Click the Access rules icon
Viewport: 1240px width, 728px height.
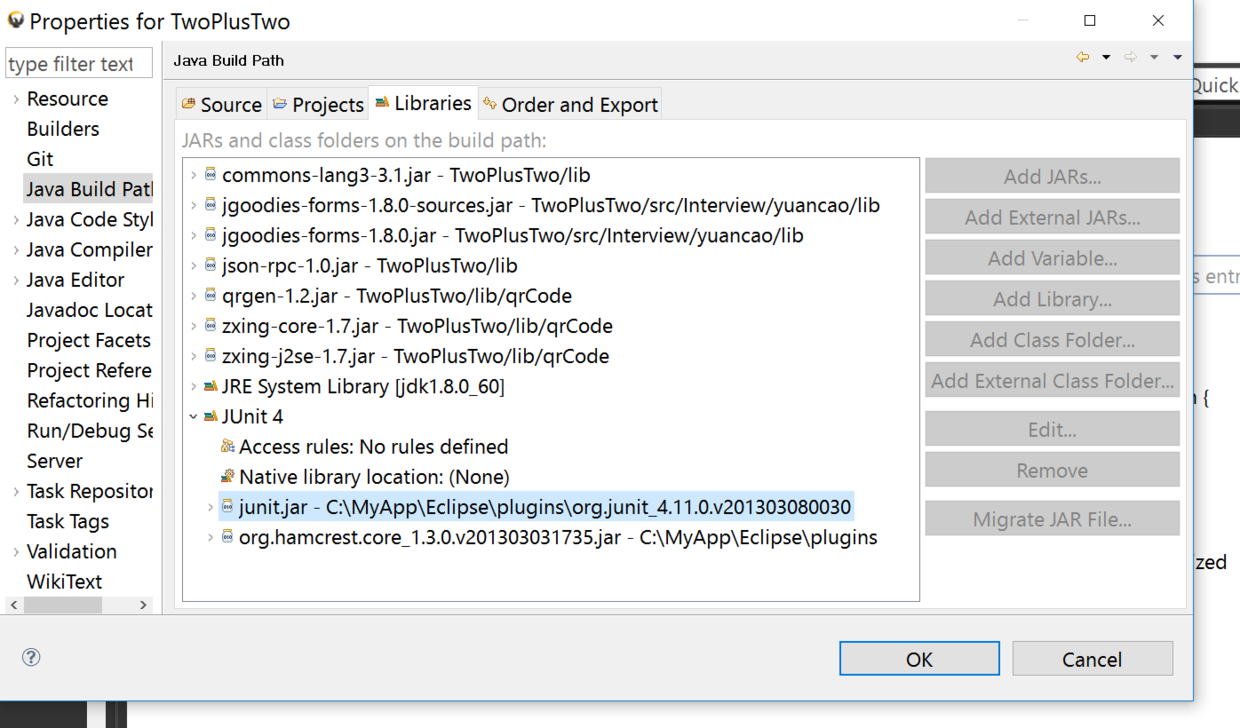click(227, 446)
